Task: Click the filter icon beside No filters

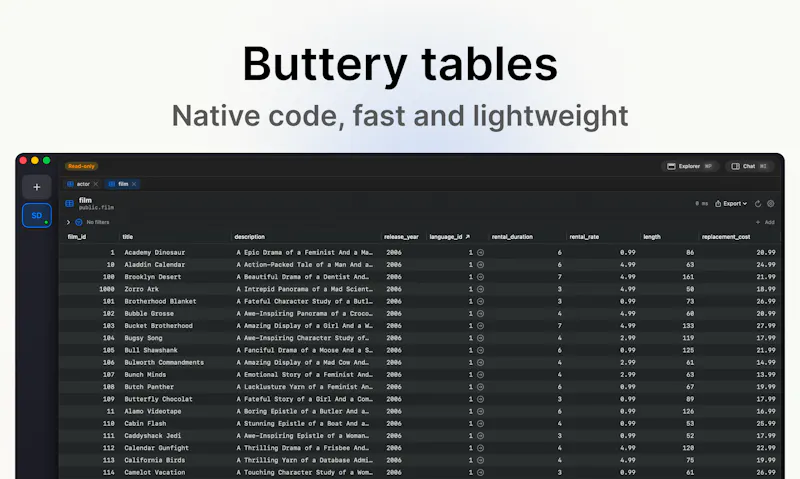Action: pos(79,222)
